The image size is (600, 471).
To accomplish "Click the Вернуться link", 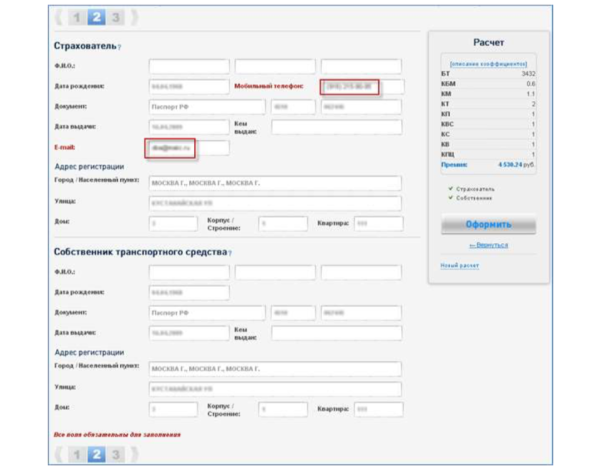I will point(488,245).
